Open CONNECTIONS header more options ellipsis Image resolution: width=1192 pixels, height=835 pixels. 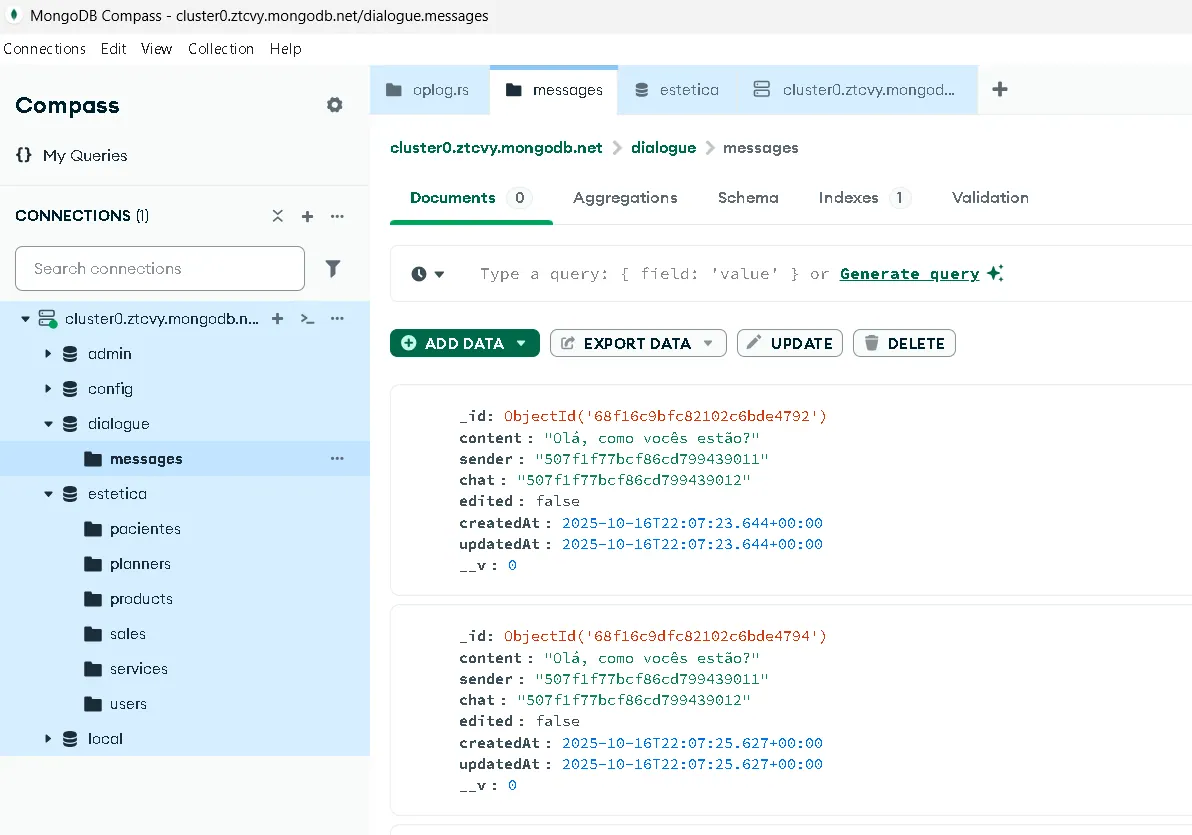tap(338, 216)
